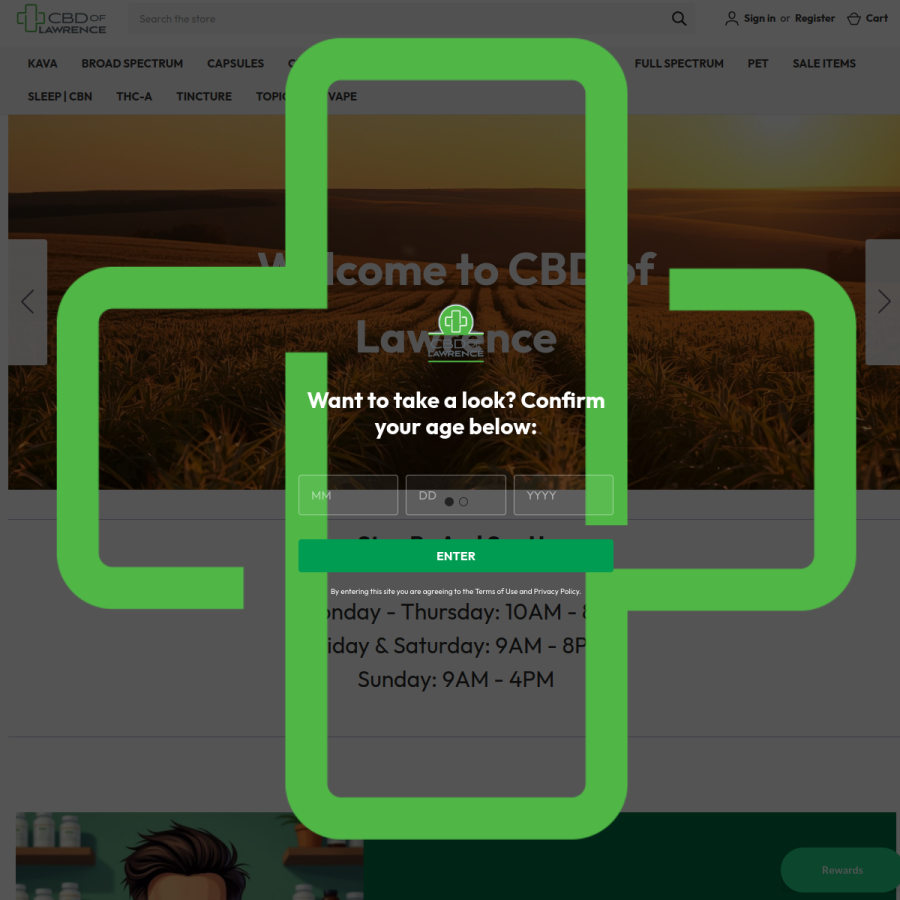
Task: Open the THC-A menu
Action: (x=134, y=96)
